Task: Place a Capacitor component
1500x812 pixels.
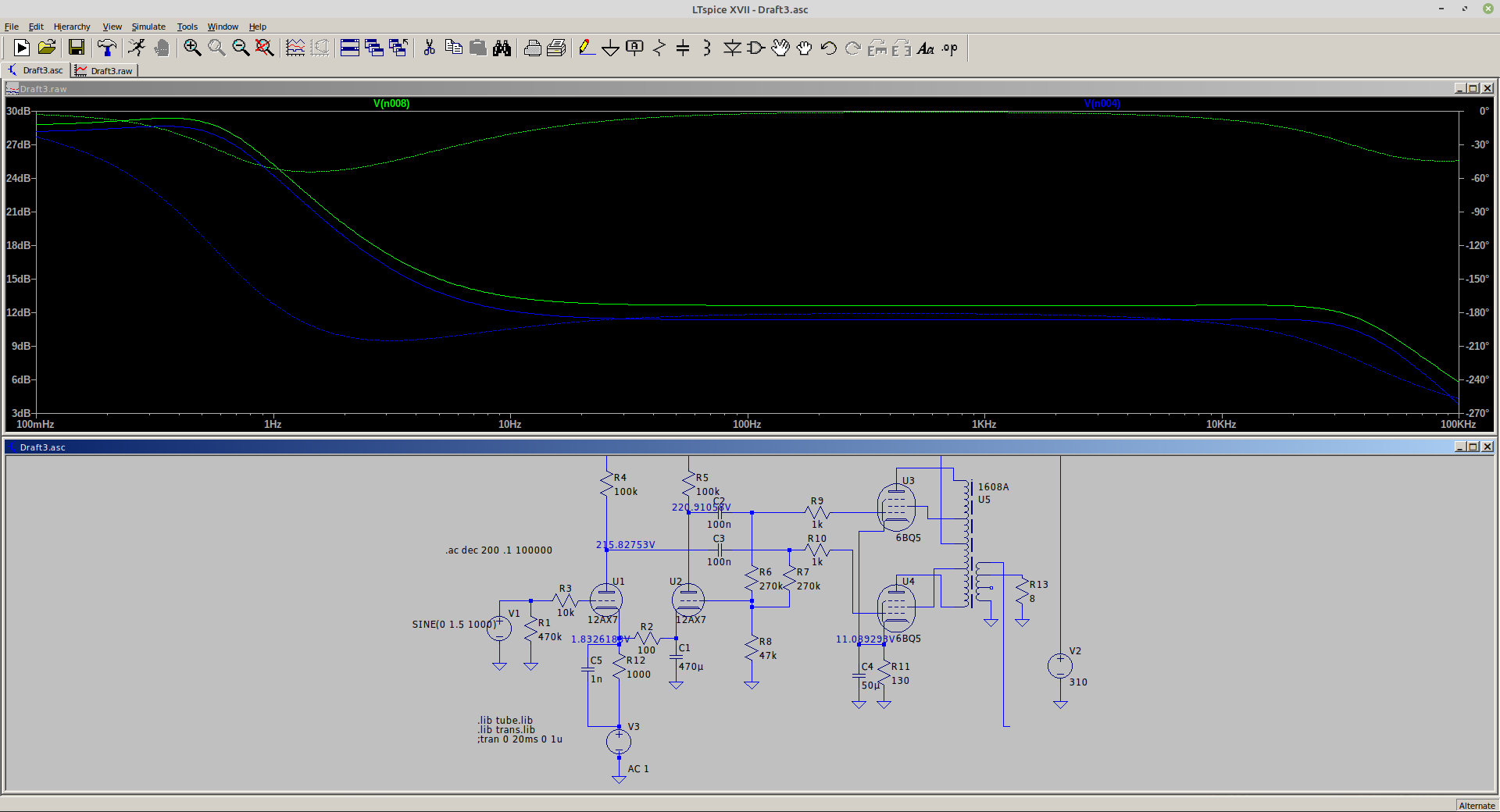Action: [683, 48]
